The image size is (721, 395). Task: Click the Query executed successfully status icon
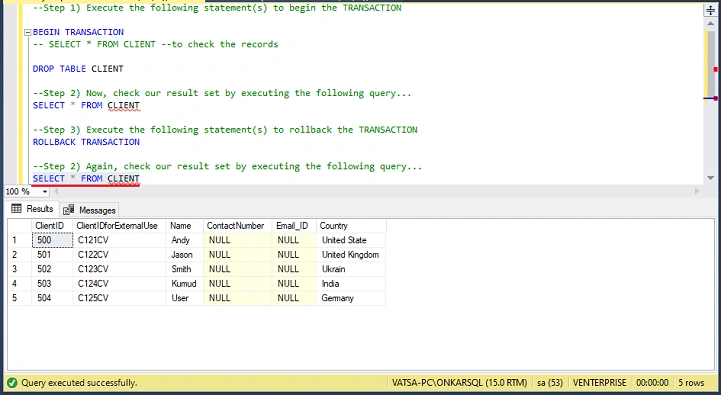[x=12, y=383]
